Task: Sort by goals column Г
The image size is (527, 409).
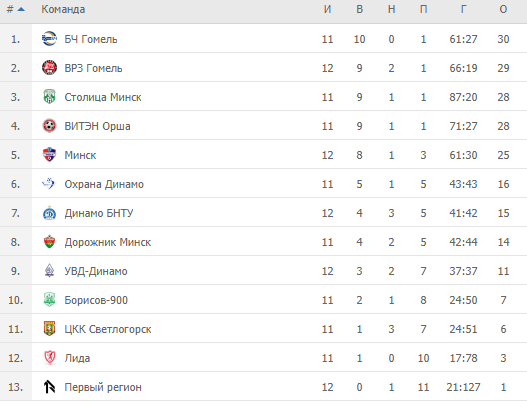Action: tap(463, 9)
